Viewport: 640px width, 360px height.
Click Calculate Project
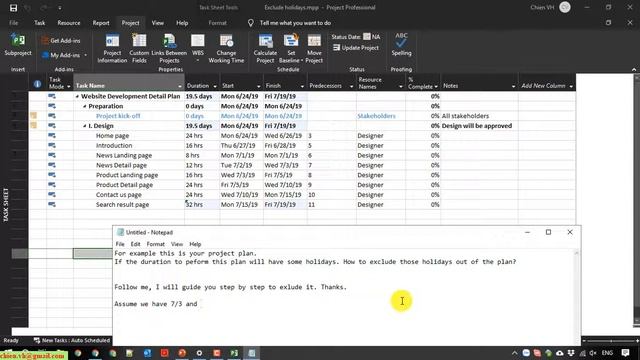(x=265, y=49)
